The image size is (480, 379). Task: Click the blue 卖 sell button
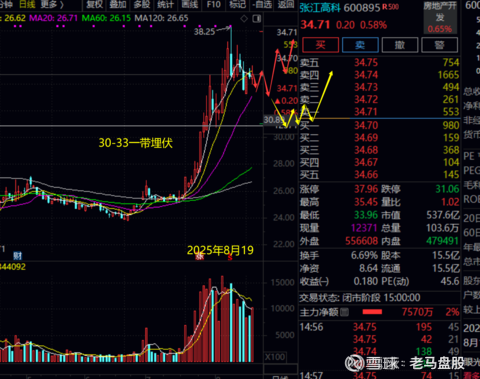click(360, 45)
